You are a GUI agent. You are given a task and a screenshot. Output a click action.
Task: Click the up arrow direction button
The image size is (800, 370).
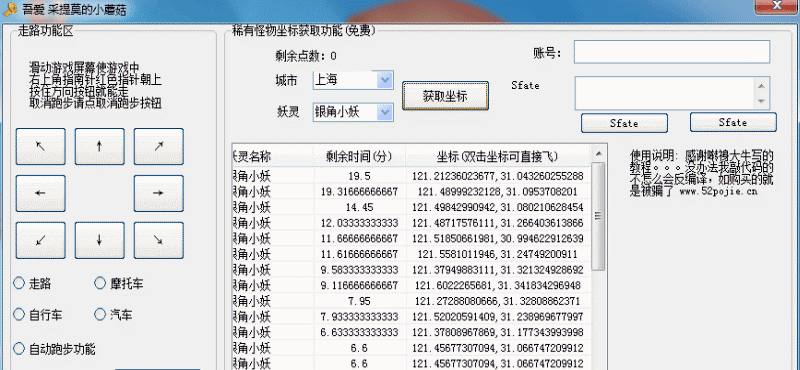point(99,146)
